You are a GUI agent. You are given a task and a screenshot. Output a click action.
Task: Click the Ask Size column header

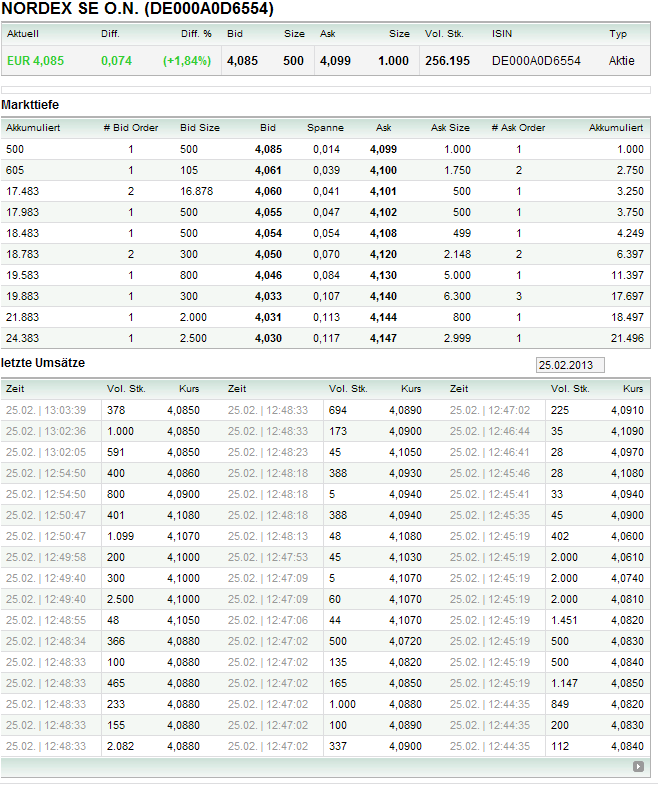450,128
